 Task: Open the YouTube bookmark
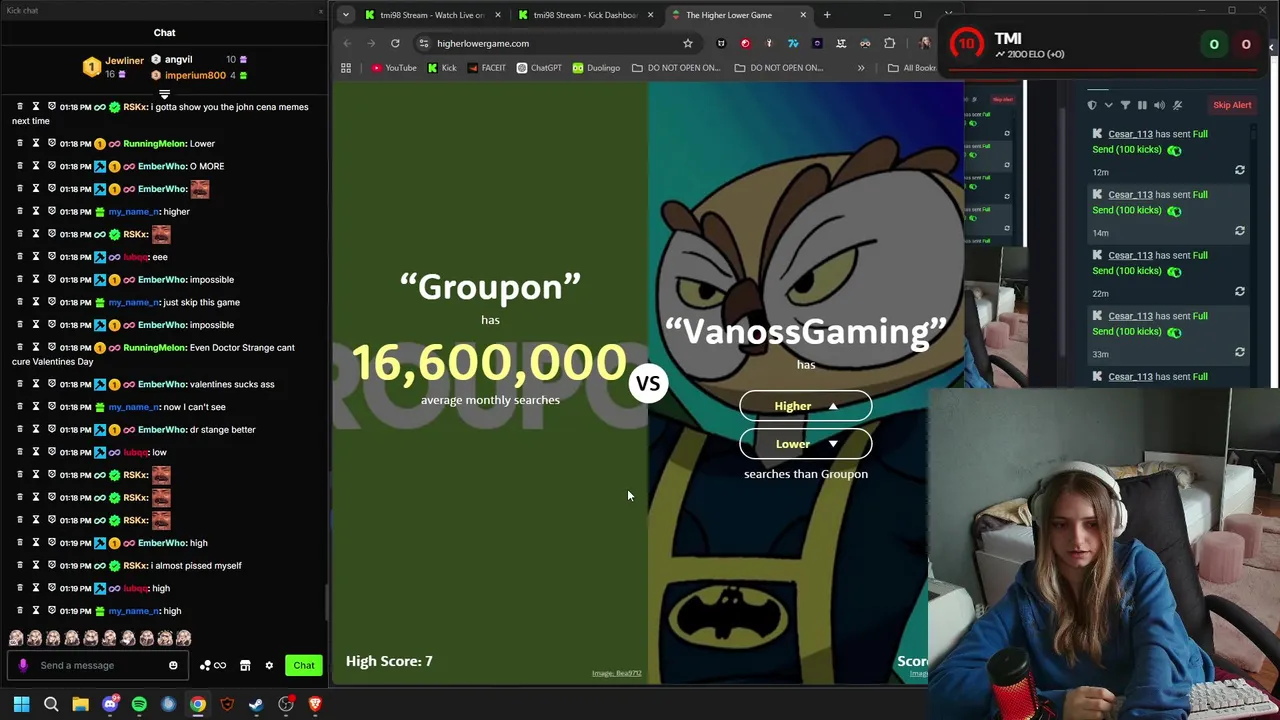(393, 68)
